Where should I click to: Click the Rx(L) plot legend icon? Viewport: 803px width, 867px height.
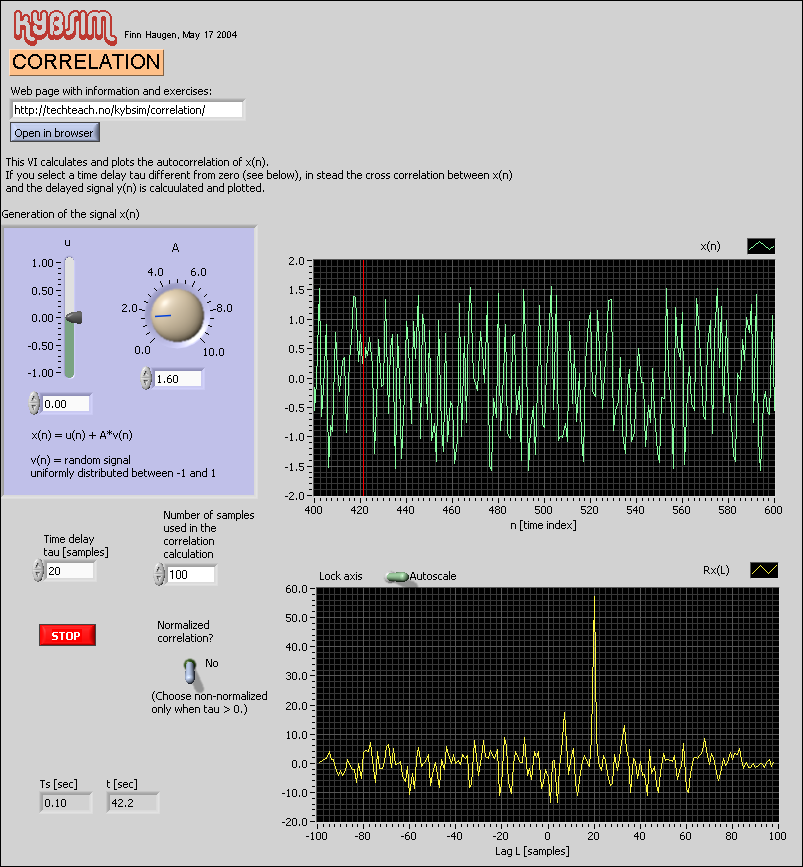click(x=764, y=570)
